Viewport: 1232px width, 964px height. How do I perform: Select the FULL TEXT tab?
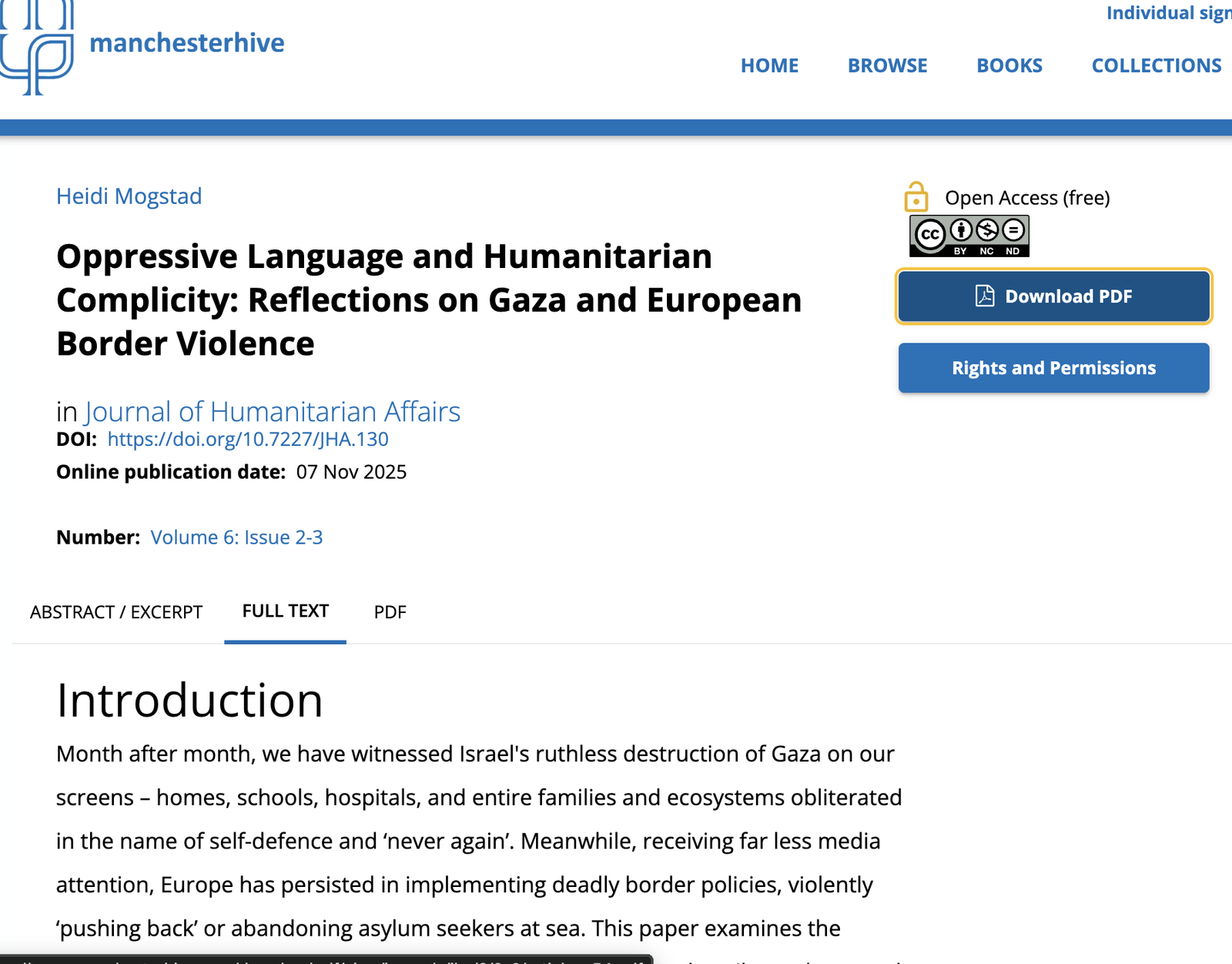pyautogui.click(x=285, y=611)
